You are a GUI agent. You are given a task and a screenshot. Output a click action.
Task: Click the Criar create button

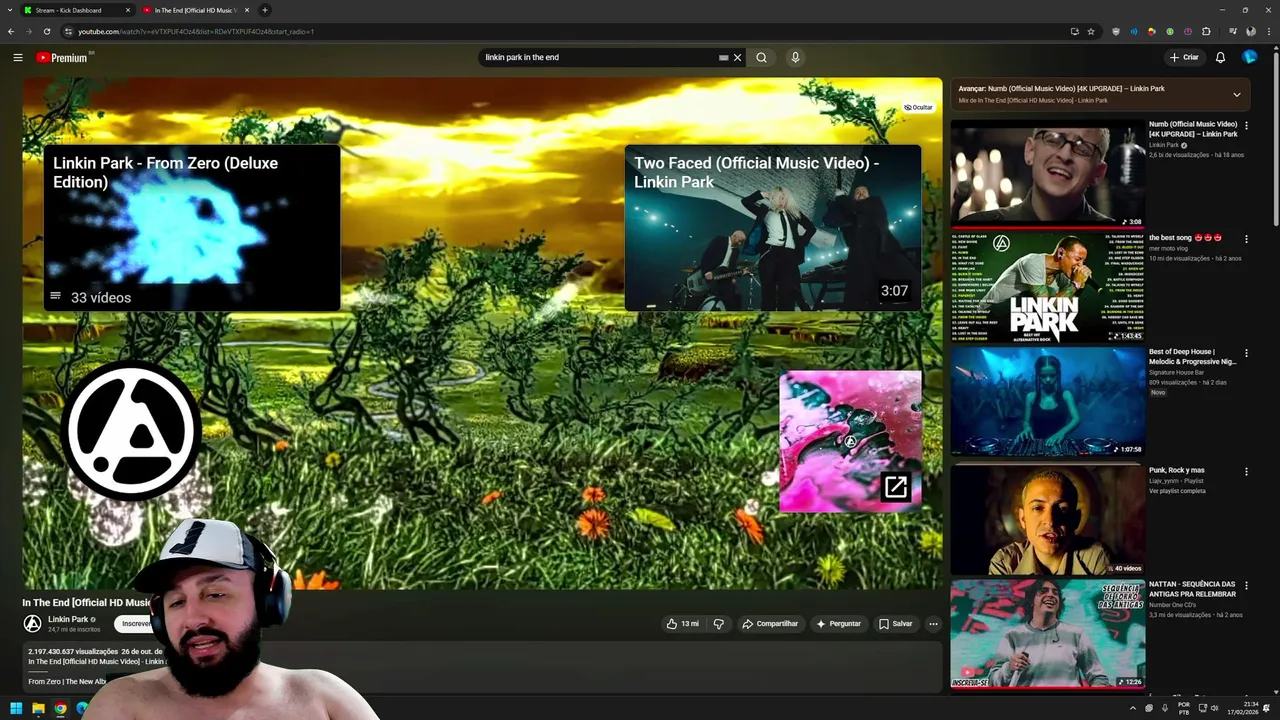pos(1184,57)
